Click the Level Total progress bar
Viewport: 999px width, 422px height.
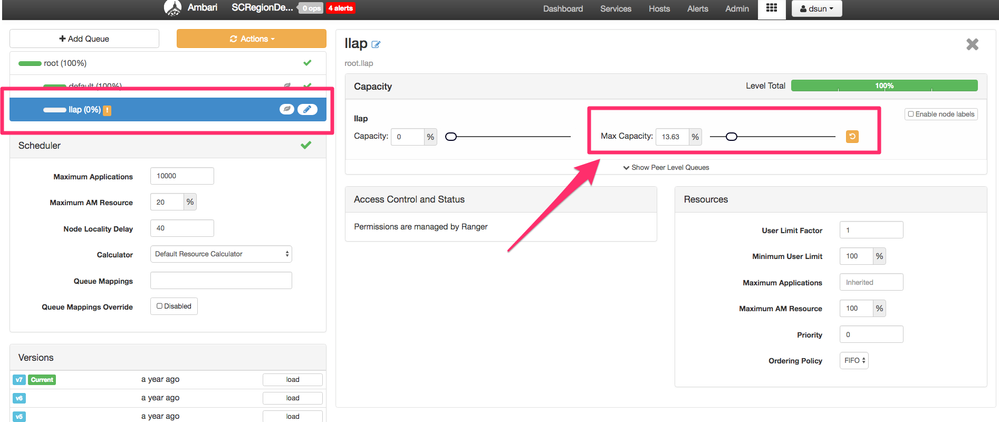tap(884, 85)
